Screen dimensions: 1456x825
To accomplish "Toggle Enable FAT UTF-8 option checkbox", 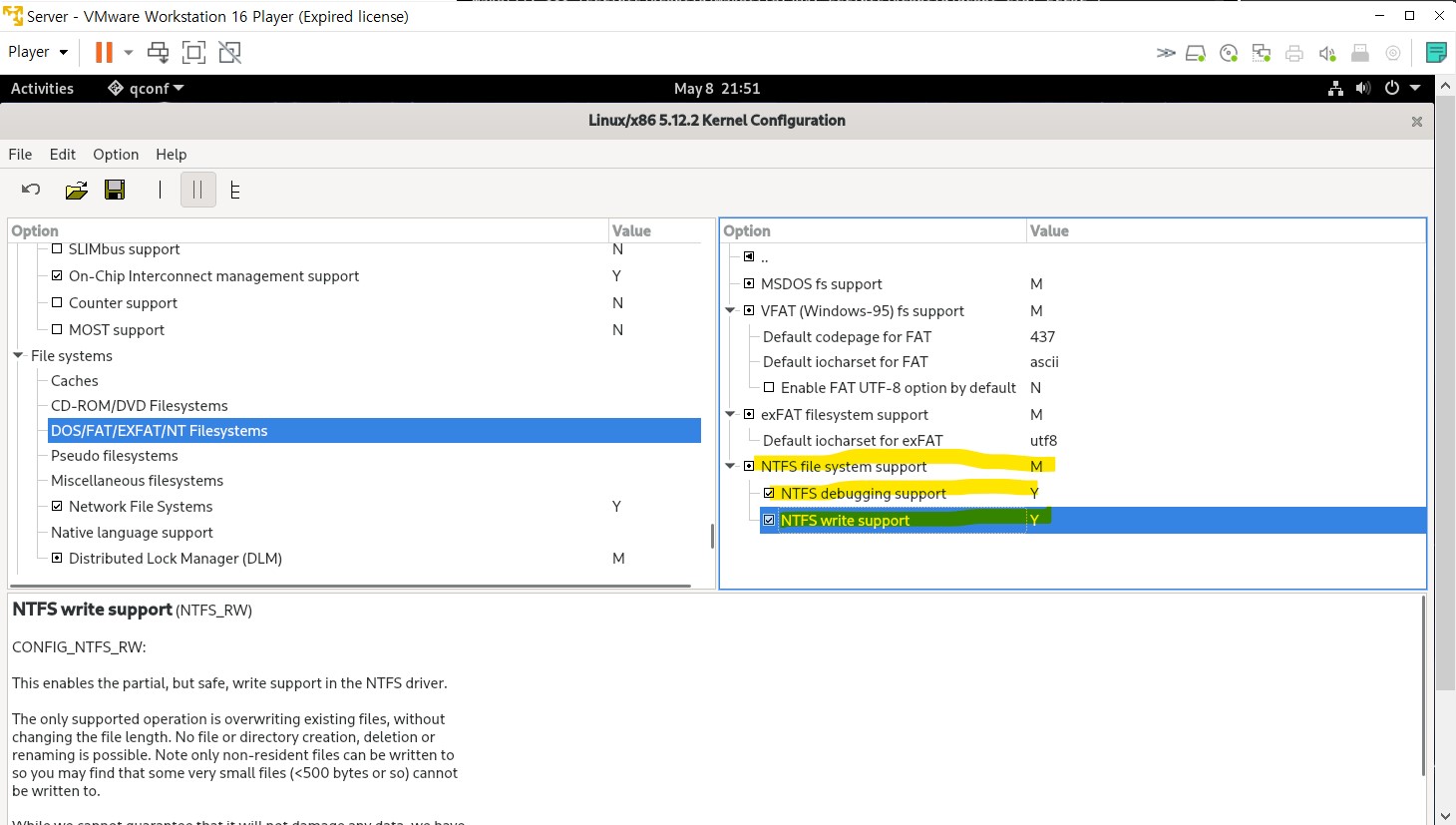I will click(x=769, y=387).
